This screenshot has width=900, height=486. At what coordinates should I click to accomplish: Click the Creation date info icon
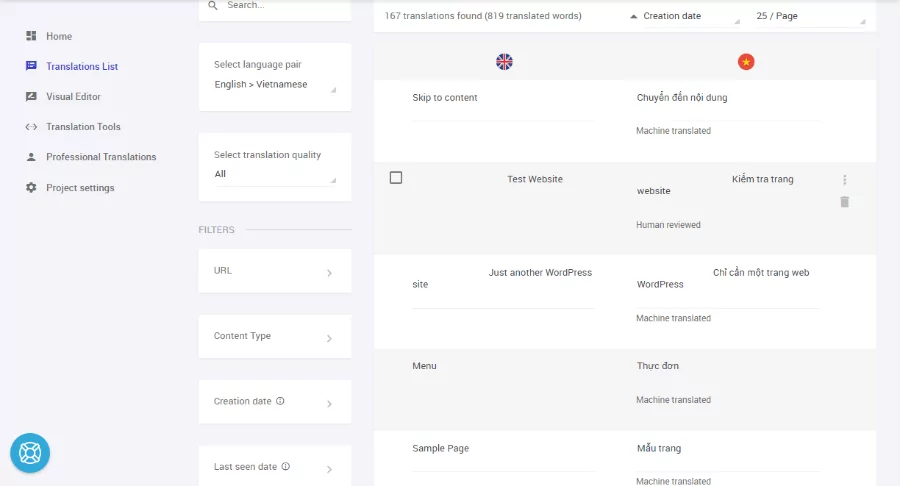point(280,401)
